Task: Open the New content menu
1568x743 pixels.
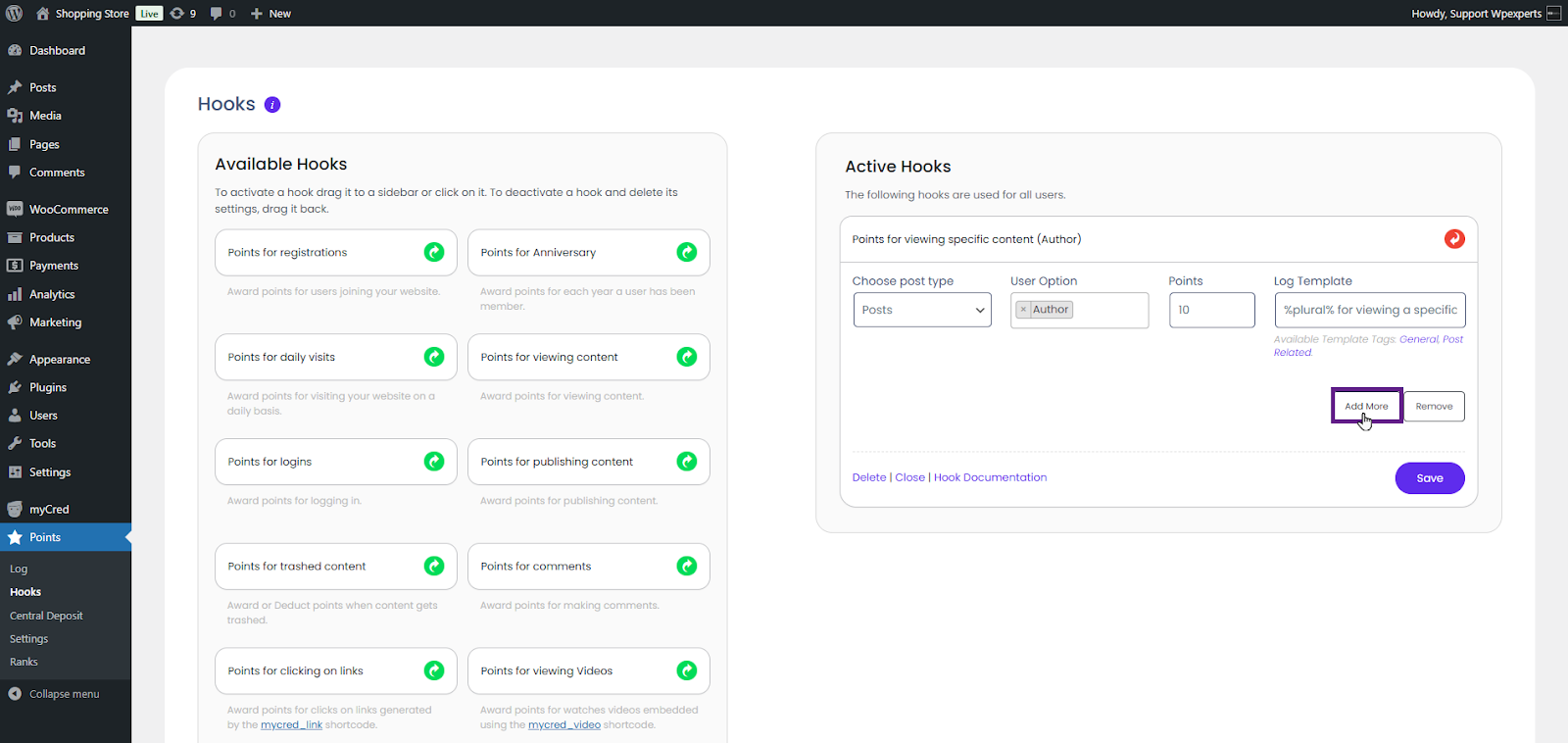Action: (271, 14)
